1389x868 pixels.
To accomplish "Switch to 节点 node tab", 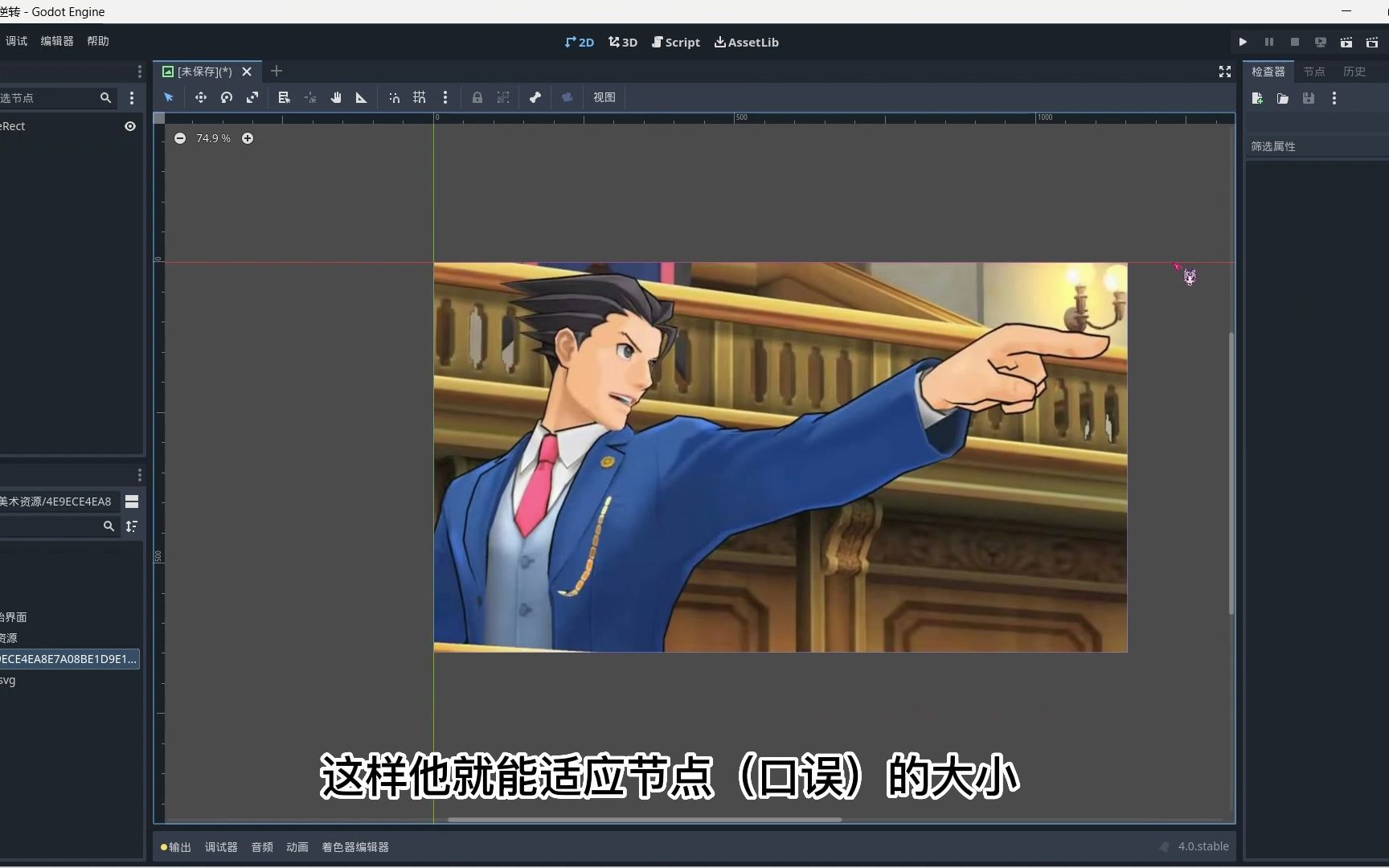I will click(x=1314, y=72).
